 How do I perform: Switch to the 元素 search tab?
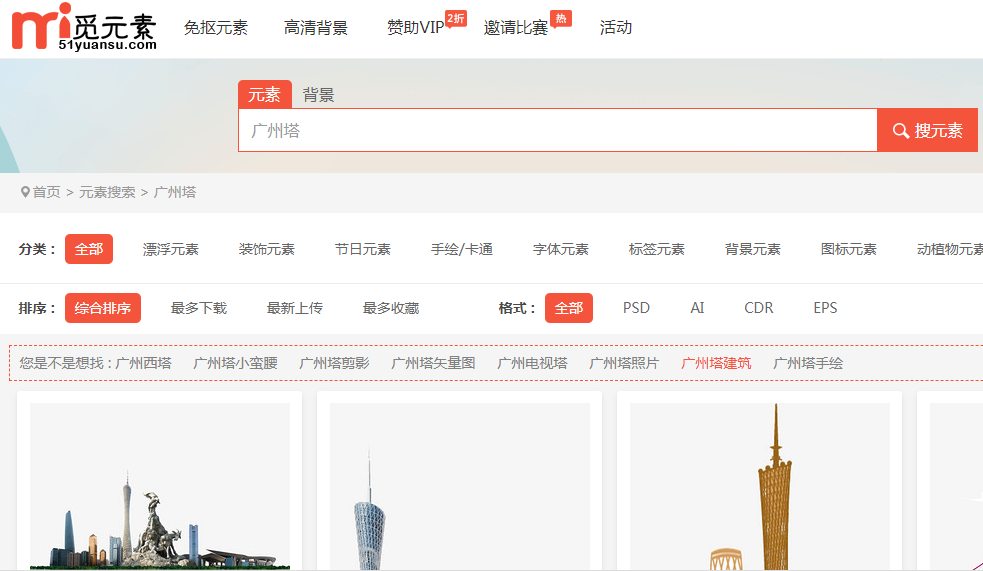(x=265, y=95)
